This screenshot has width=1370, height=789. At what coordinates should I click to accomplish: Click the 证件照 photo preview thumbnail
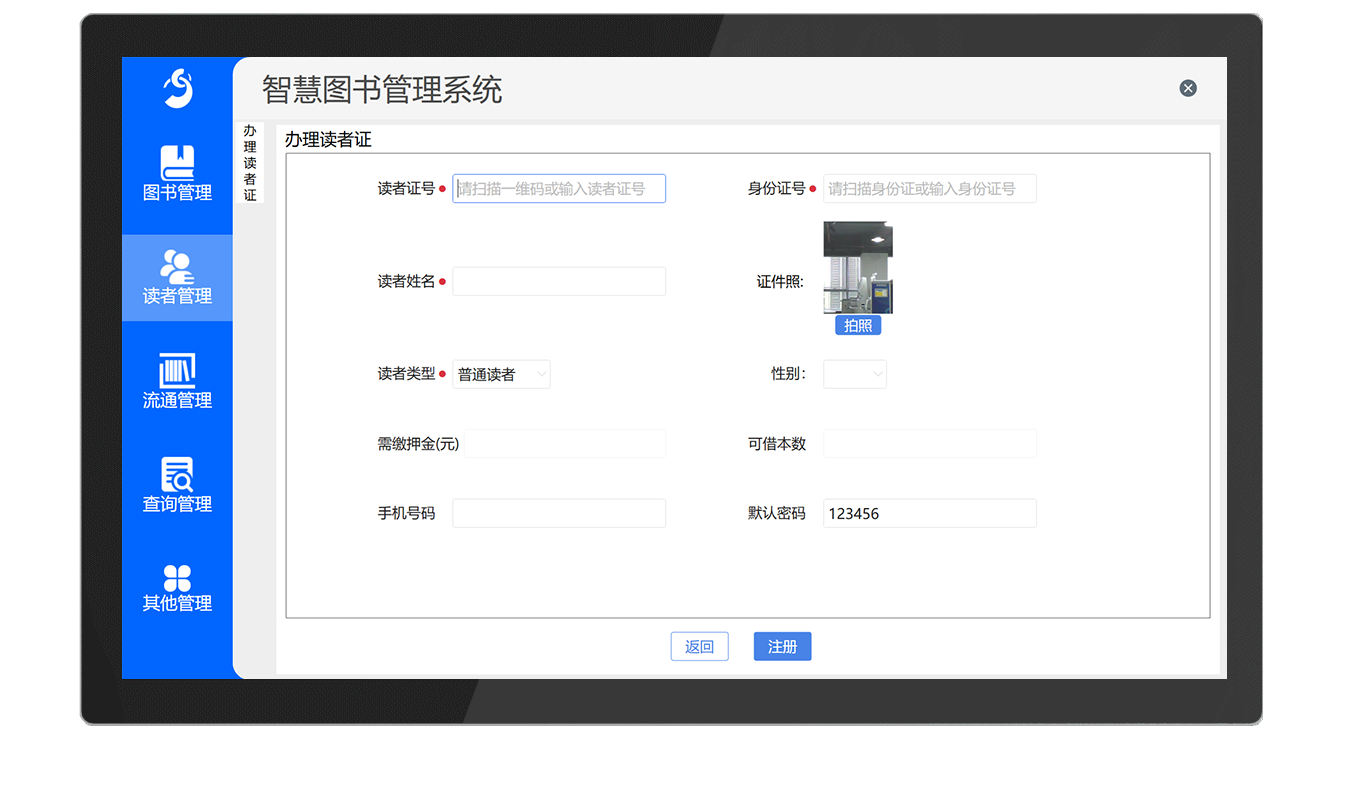coord(858,268)
